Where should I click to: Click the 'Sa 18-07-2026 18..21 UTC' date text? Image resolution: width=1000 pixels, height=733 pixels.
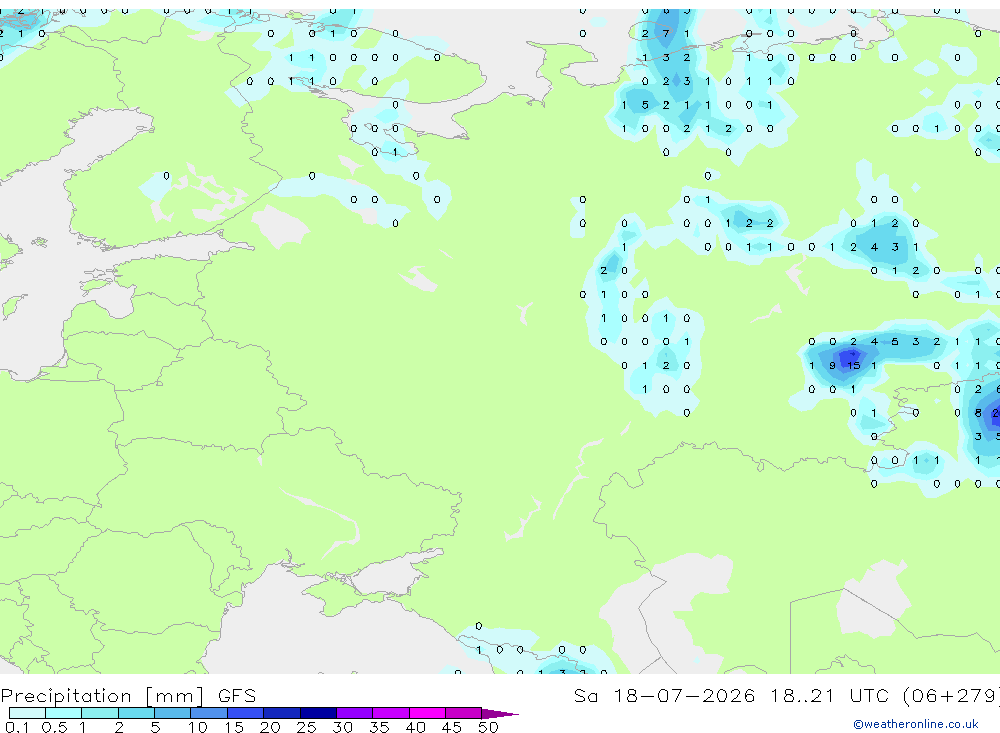click(732, 695)
